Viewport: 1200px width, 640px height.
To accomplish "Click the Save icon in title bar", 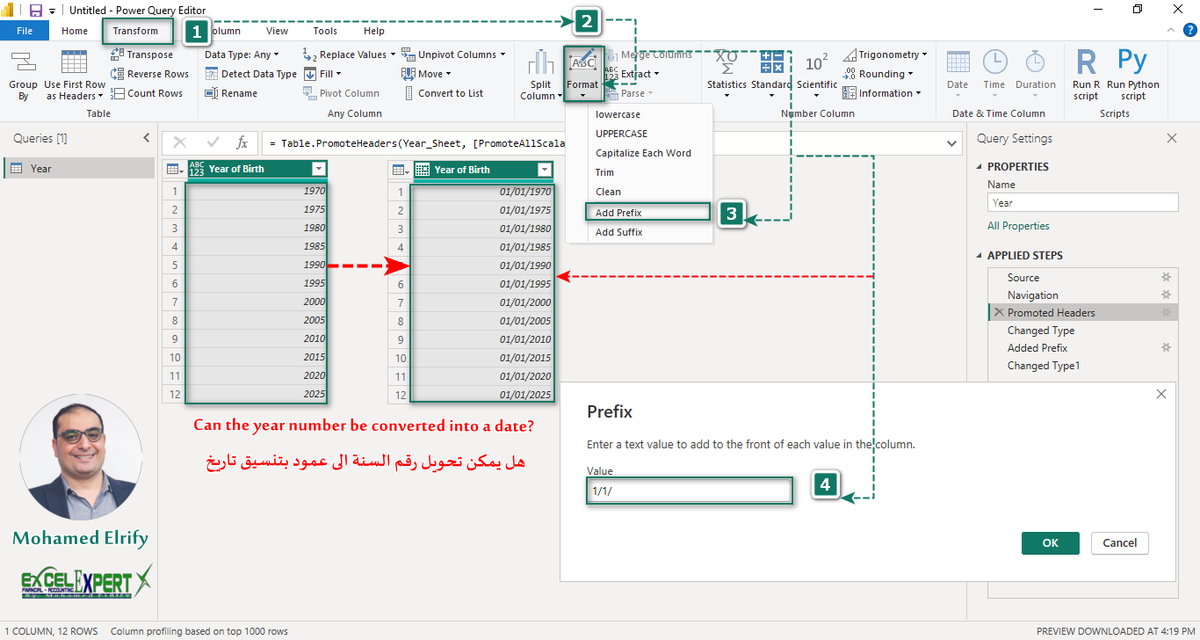I will pyautogui.click(x=36, y=10).
